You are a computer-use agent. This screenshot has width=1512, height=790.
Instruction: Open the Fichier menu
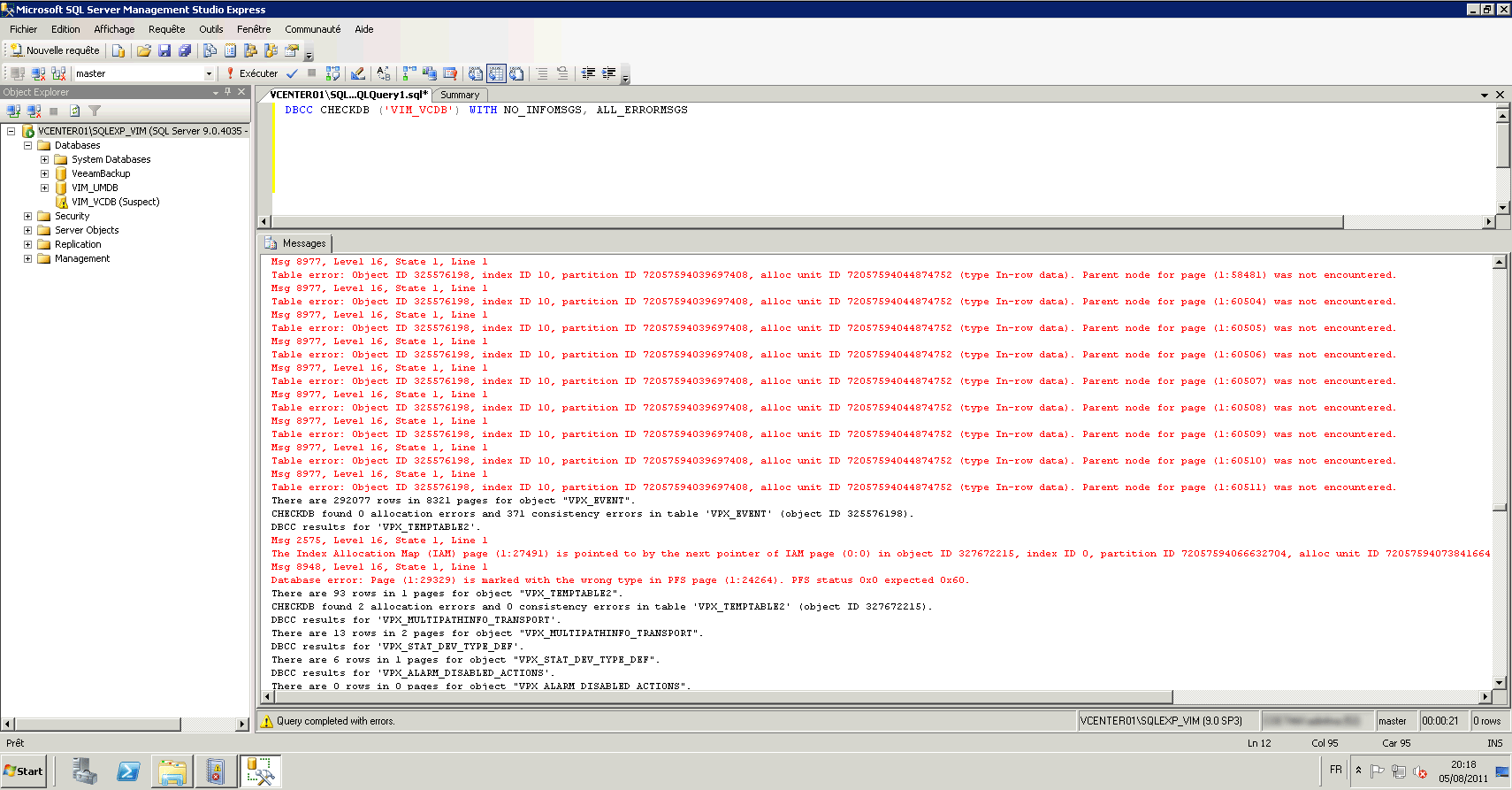coord(24,29)
